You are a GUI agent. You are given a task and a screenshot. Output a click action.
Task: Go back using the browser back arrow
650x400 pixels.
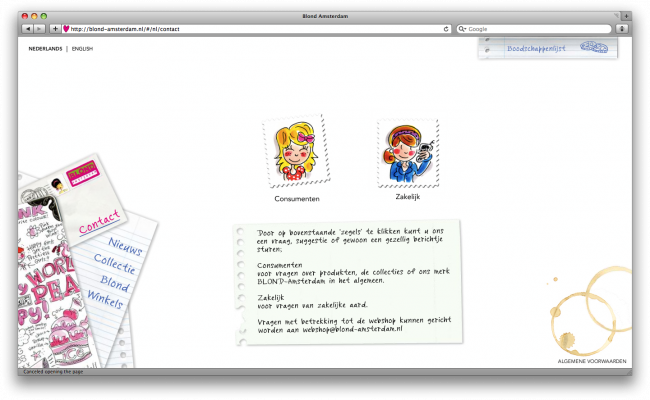[28, 29]
